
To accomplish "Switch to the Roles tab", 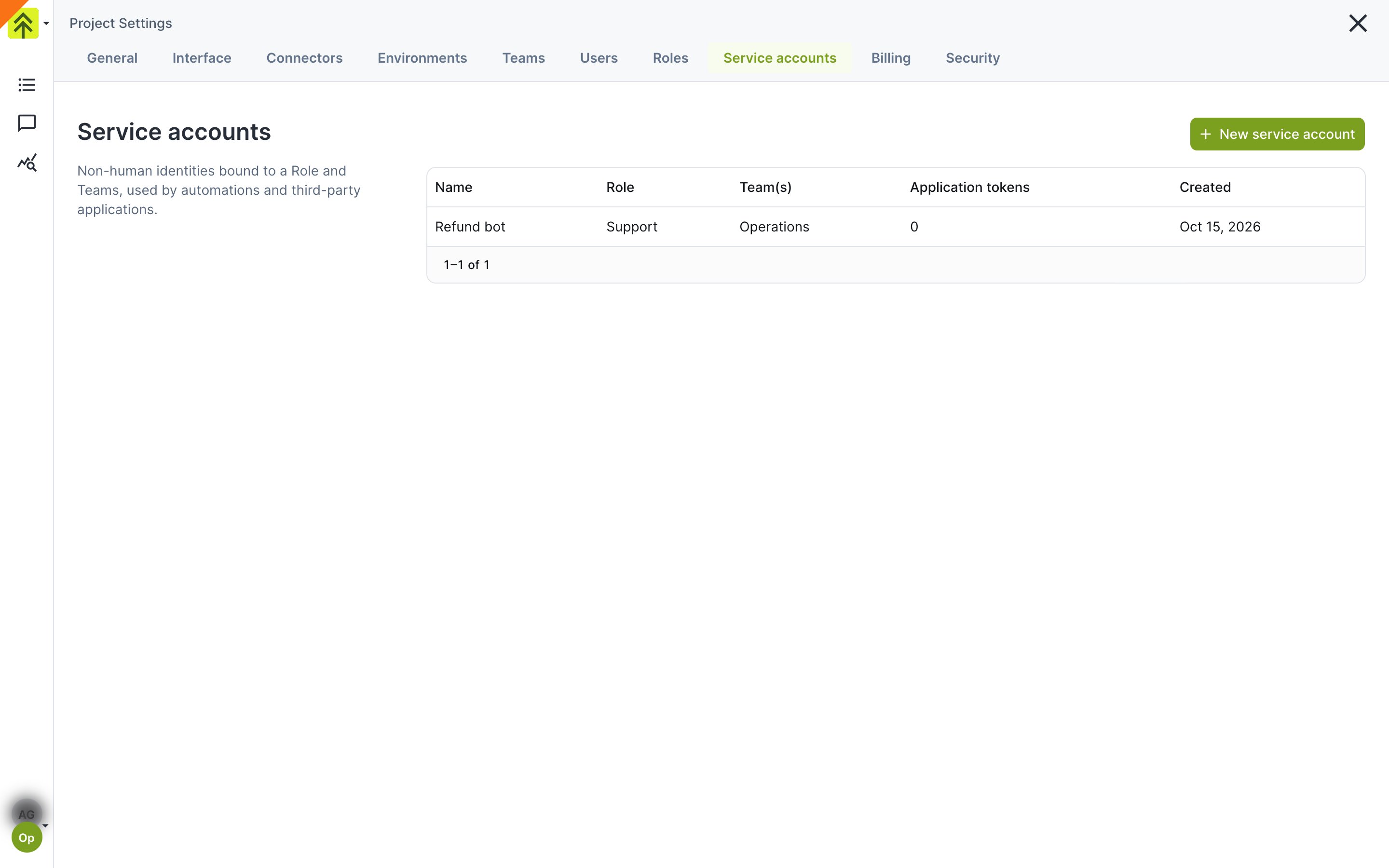I will 670,58.
